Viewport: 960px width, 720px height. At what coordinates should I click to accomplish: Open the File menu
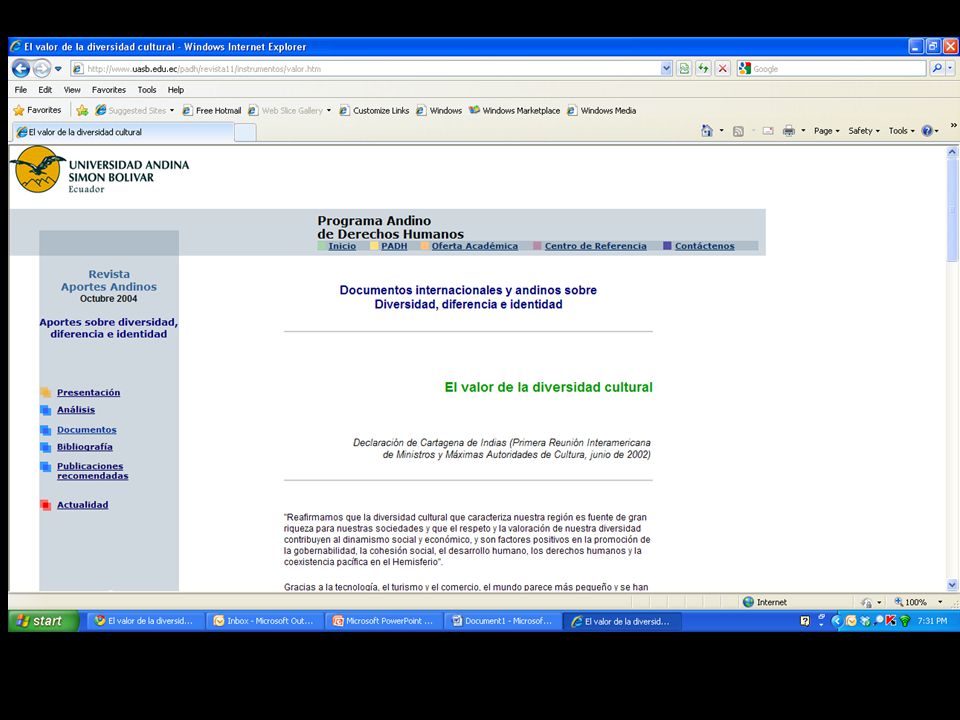point(21,89)
